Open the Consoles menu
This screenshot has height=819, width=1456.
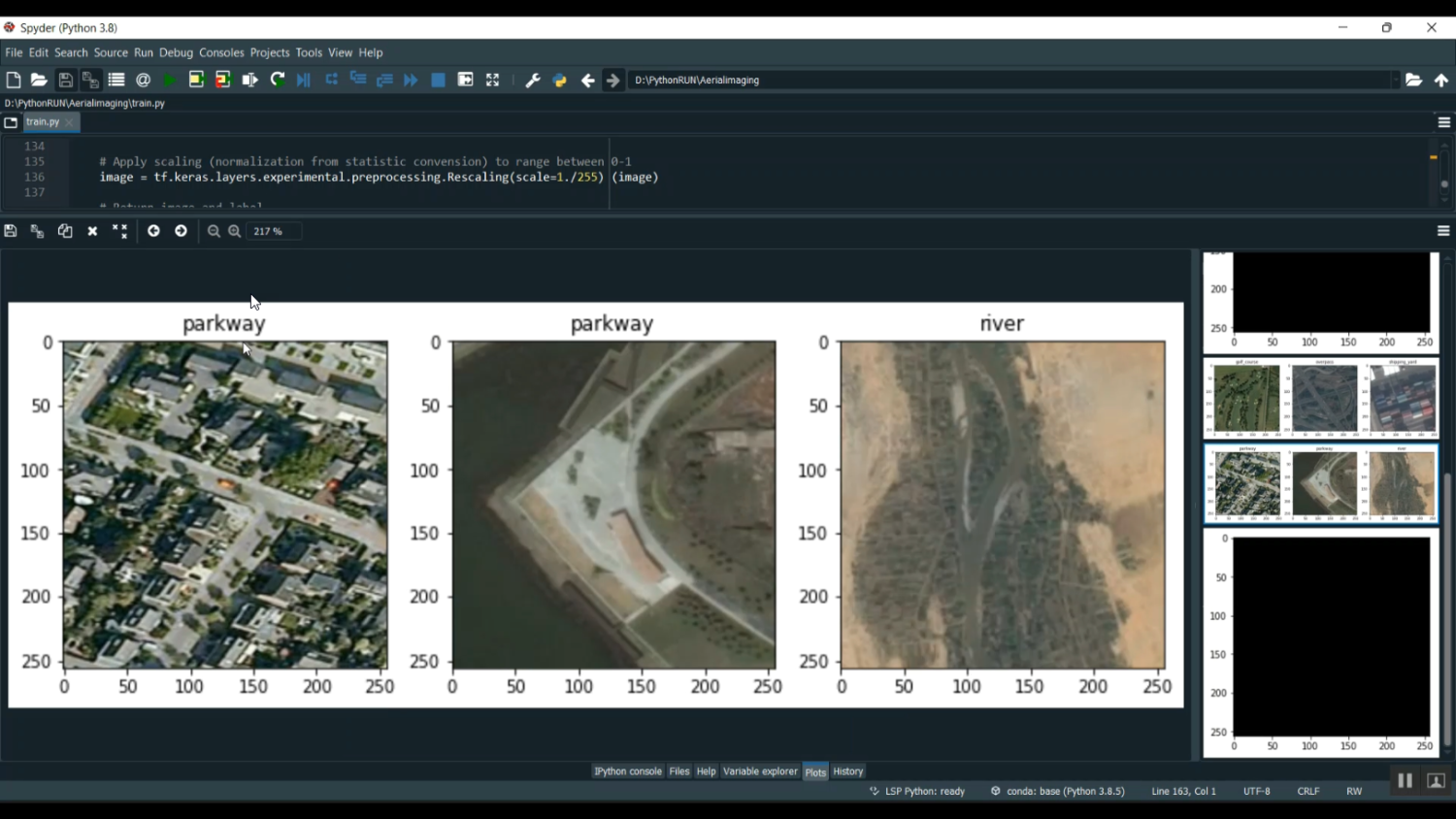click(x=221, y=52)
